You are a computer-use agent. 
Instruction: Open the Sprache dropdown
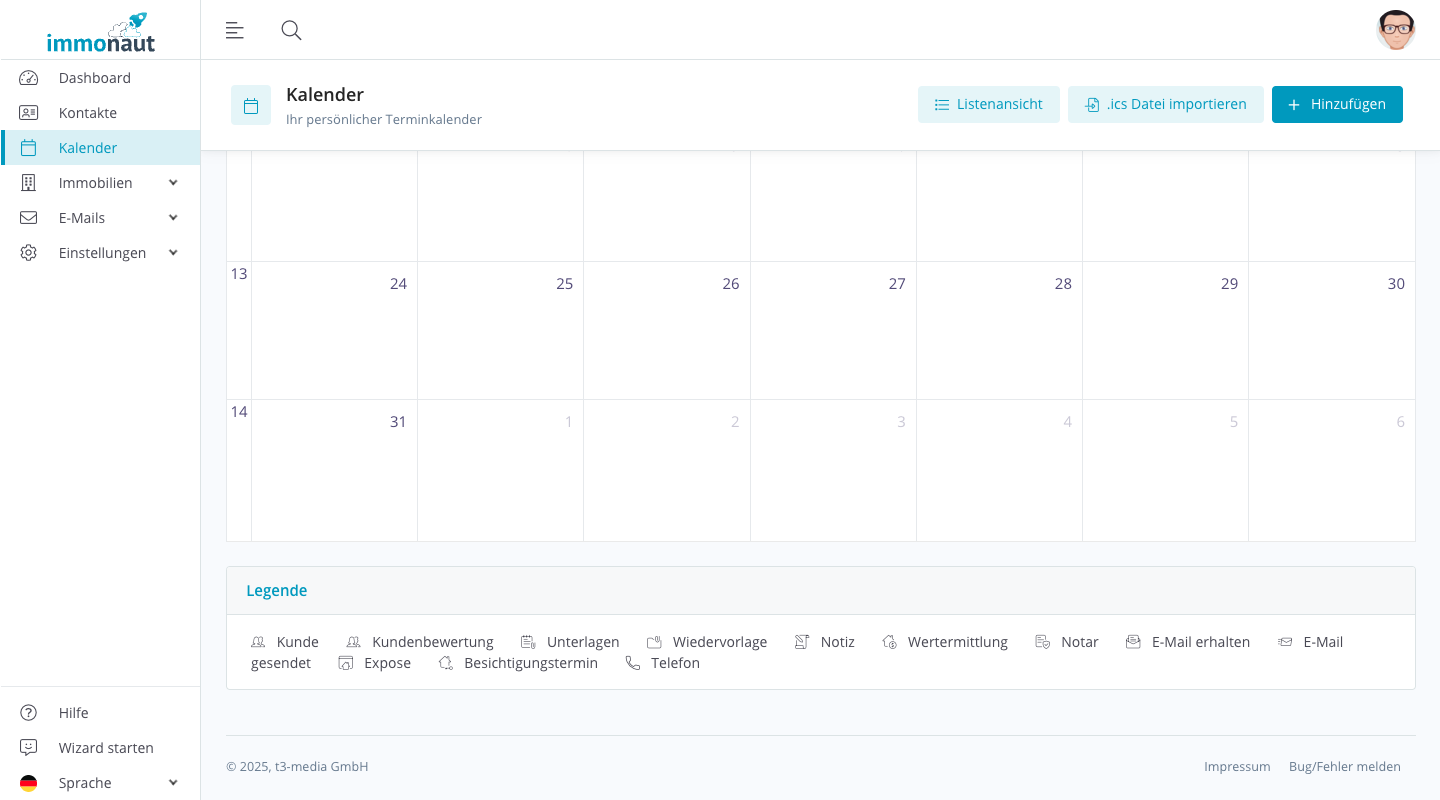pos(172,783)
